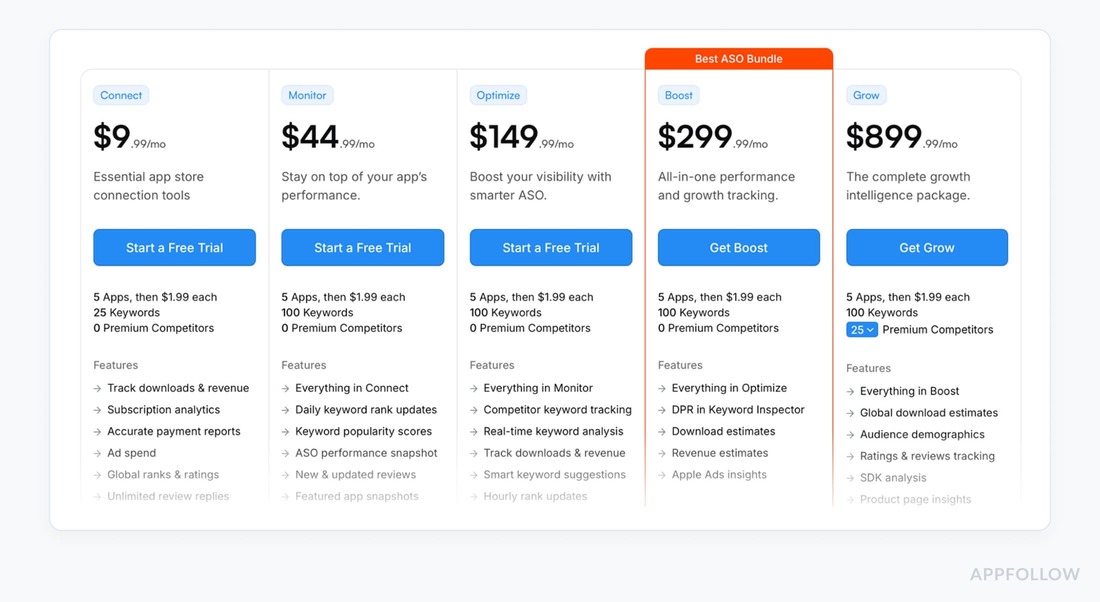Click Start a Free Trial under Monitor
Viewport: 1100px width, 602px height.
click(x=362, y=247)
